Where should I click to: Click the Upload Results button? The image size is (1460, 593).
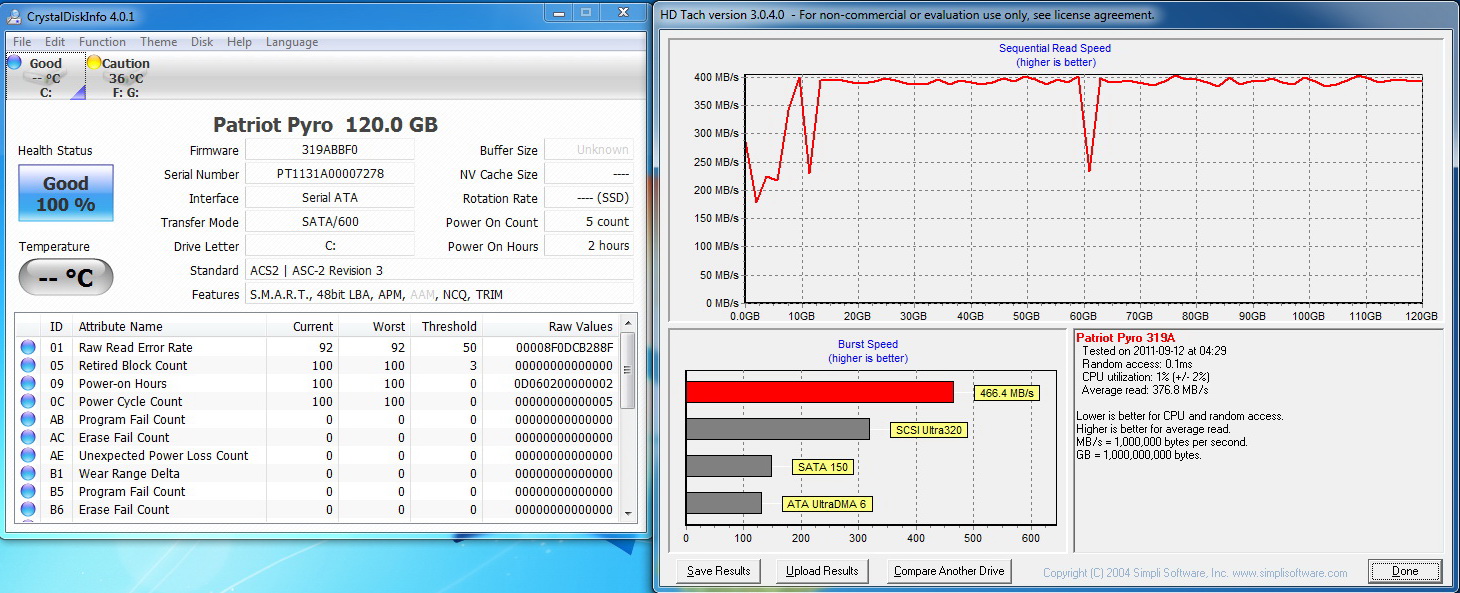pyautogui.click(x=822, y=571)
